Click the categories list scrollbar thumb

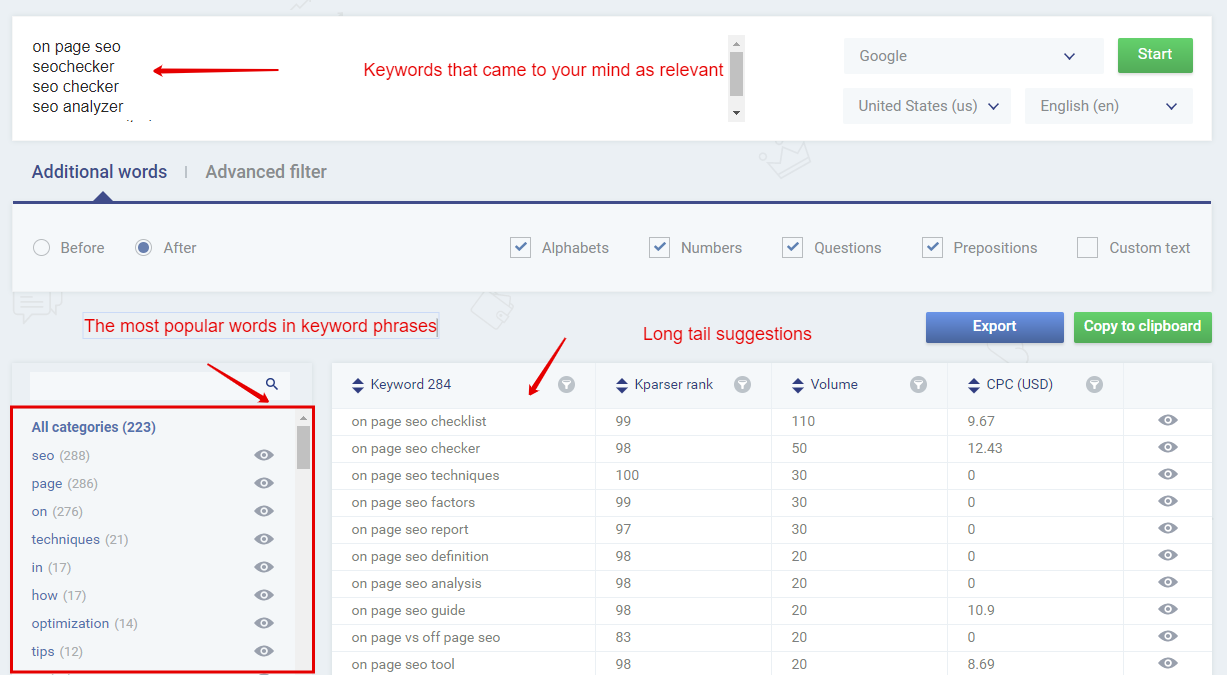[303, 447]
